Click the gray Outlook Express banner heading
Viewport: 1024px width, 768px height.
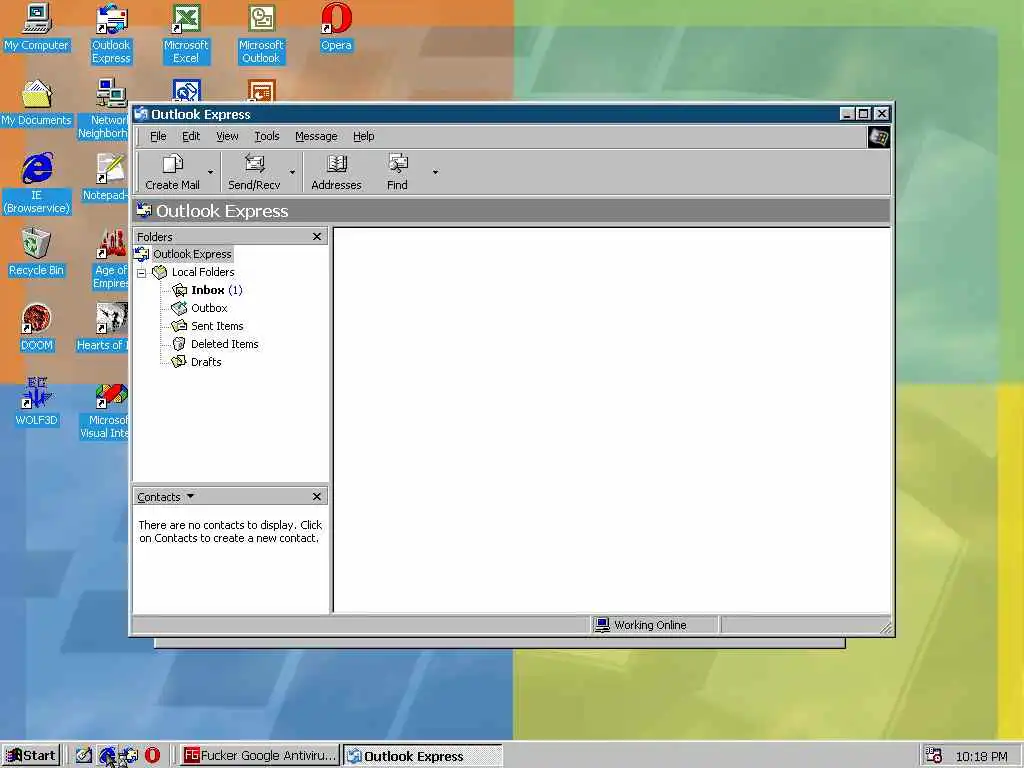coord(511,211)
